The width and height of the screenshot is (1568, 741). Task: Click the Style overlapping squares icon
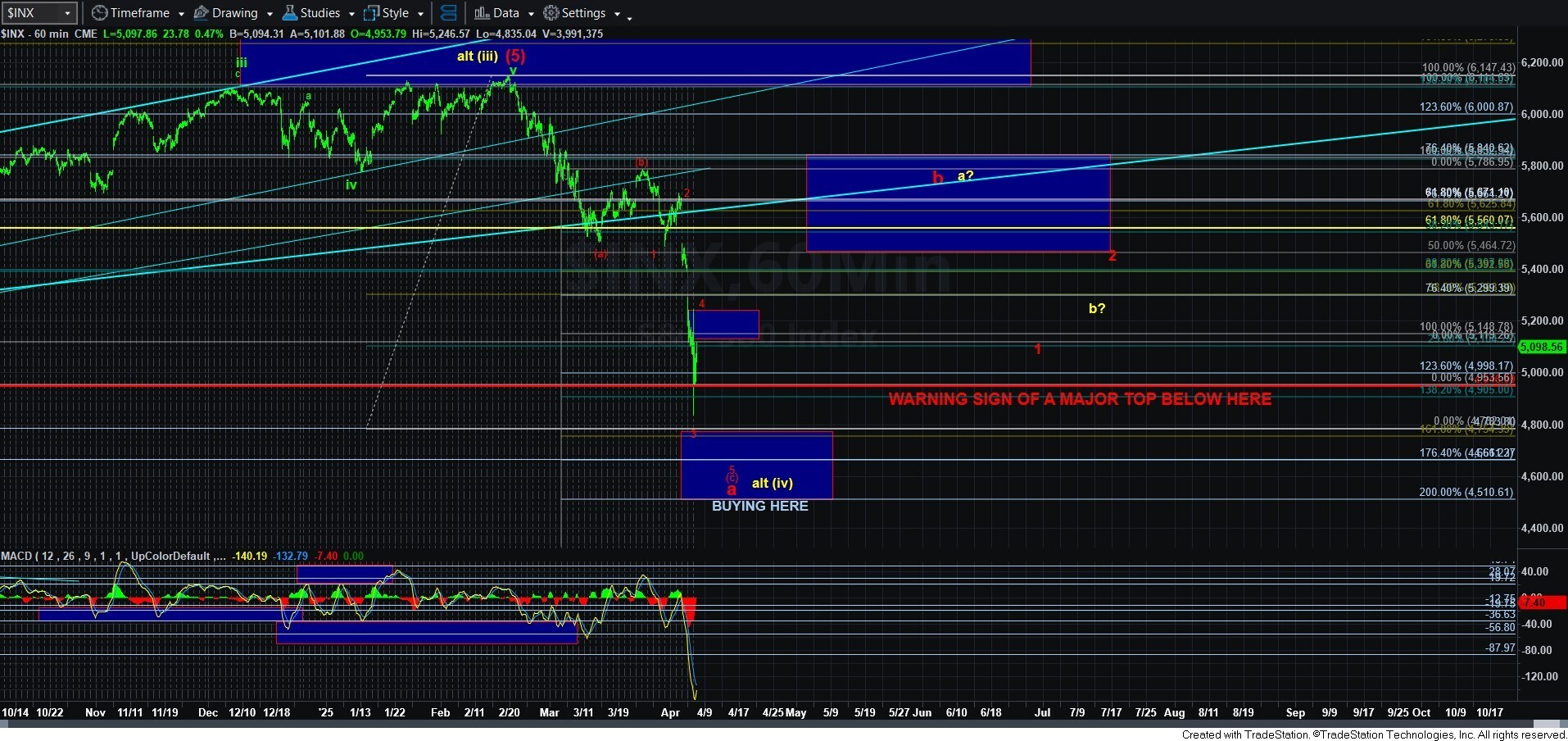pos(371,13)
